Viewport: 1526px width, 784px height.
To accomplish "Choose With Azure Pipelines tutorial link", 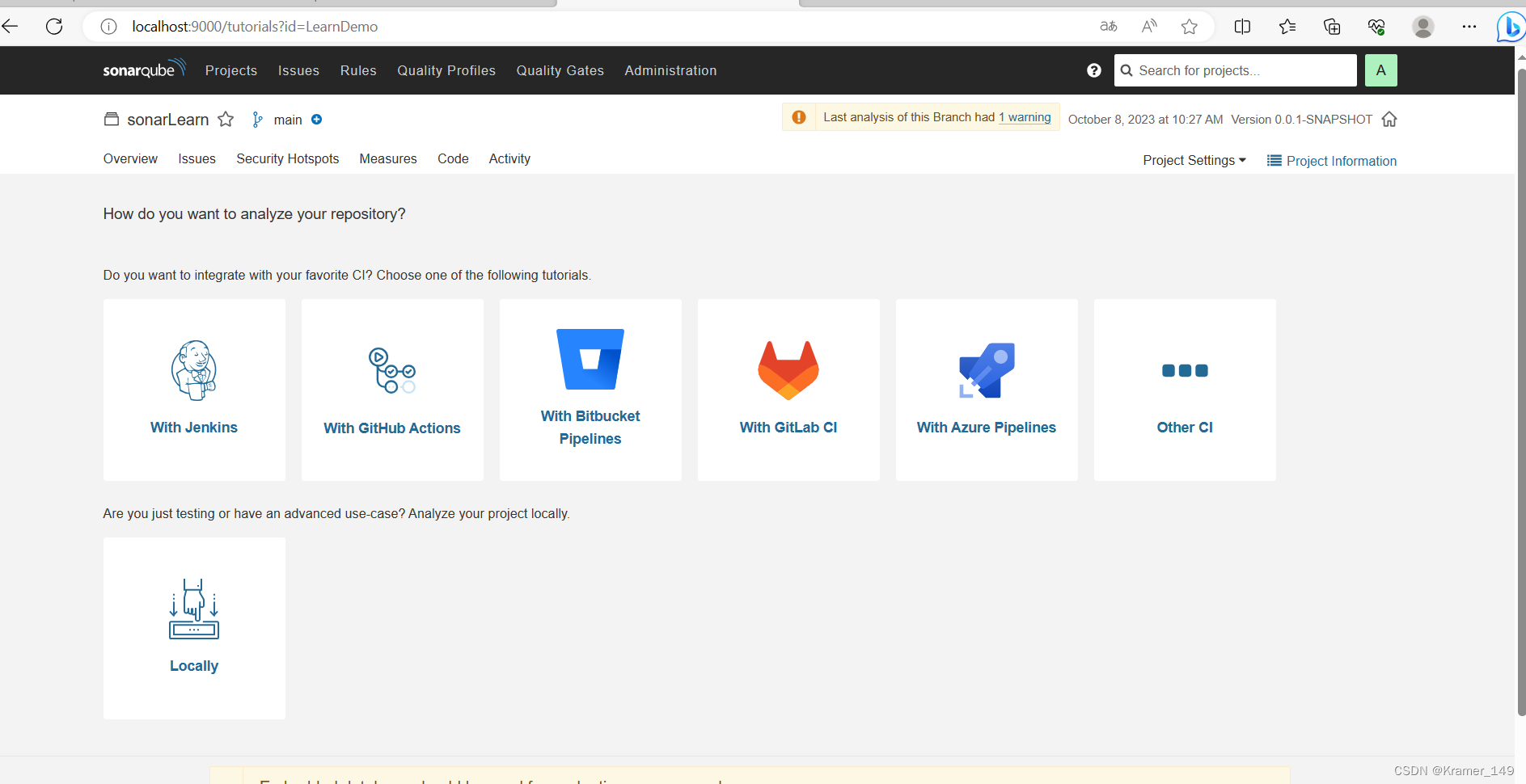I will point(987,428).
